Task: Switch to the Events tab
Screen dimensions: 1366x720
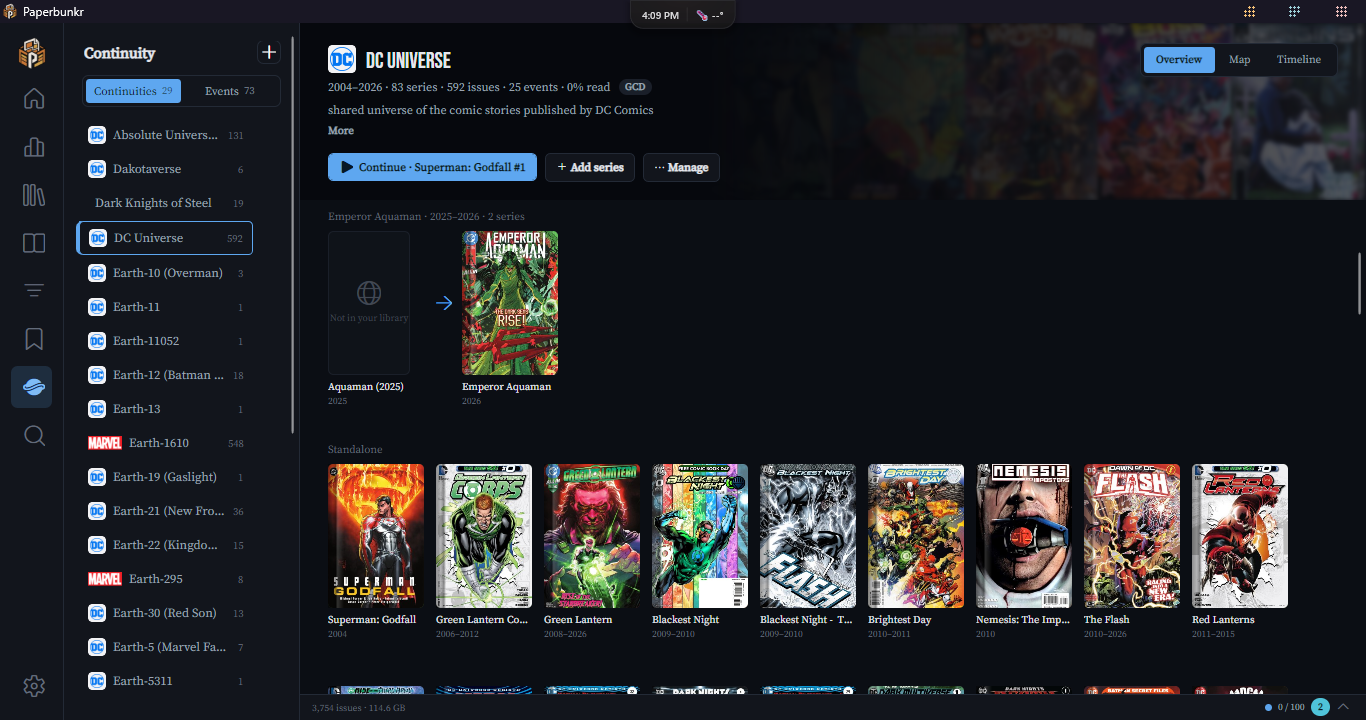Action: [230, 91]
